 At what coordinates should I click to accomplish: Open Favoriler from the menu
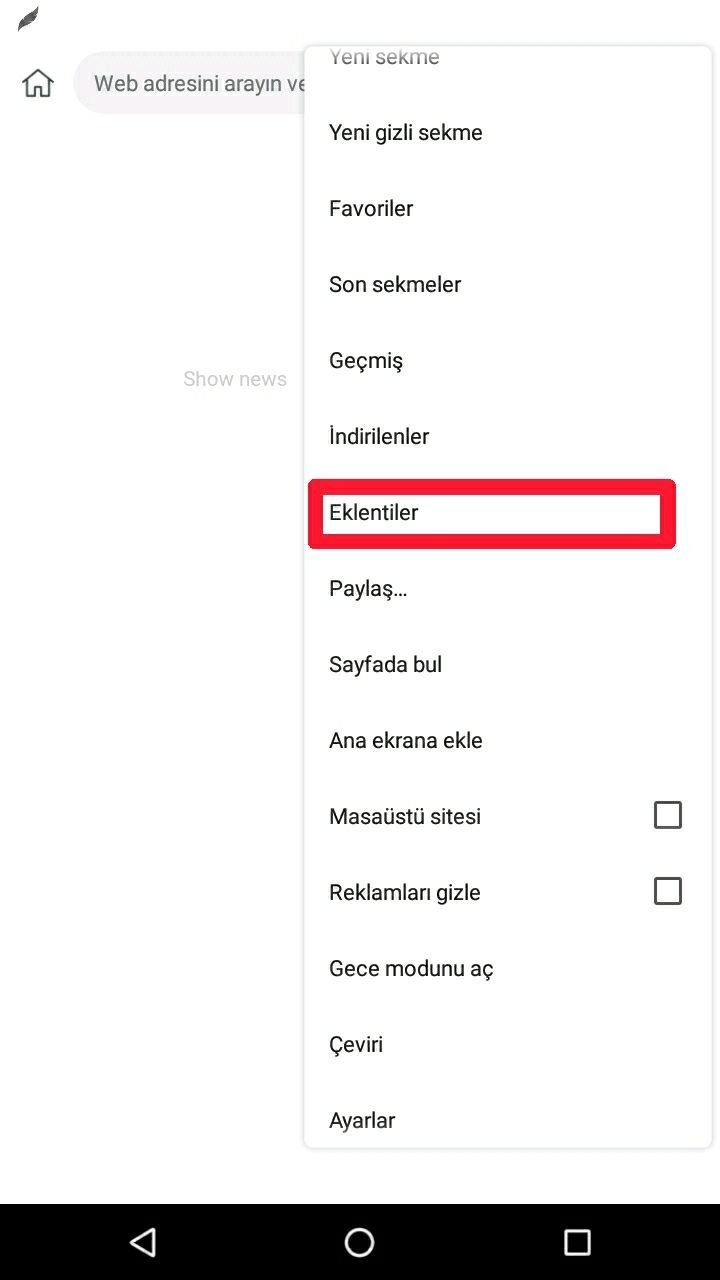371,209
